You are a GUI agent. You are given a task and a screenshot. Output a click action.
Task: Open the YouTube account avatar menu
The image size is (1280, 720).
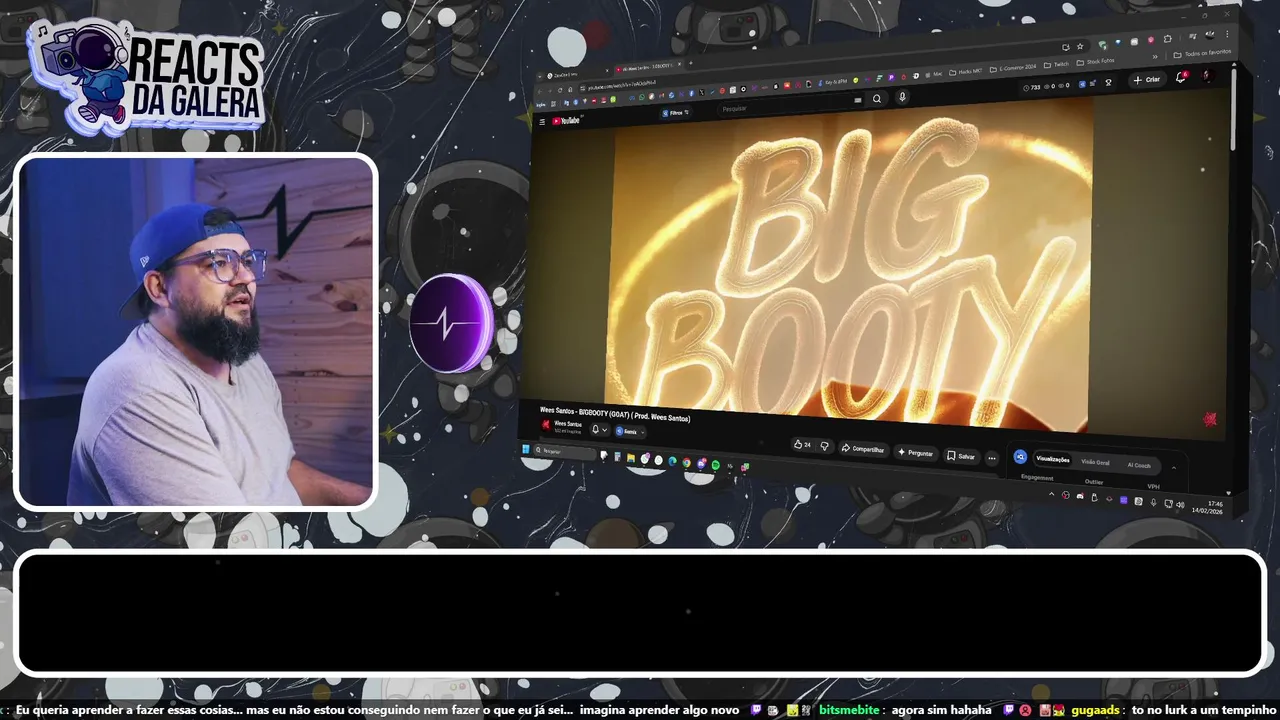[x=1208, y=75]
